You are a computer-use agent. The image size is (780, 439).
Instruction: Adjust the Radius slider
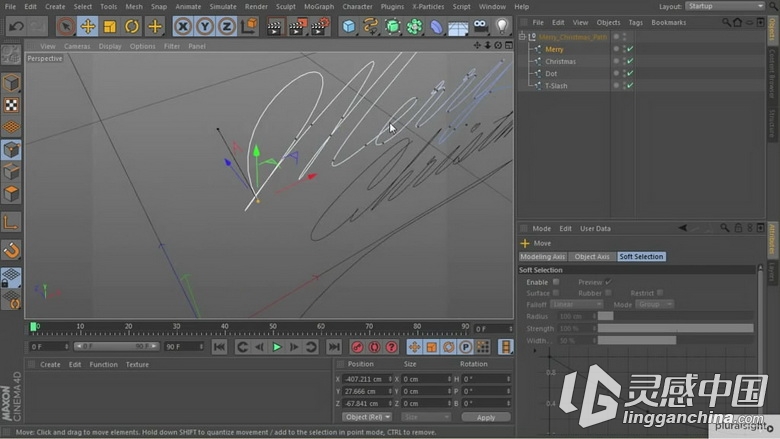point(676,316)
